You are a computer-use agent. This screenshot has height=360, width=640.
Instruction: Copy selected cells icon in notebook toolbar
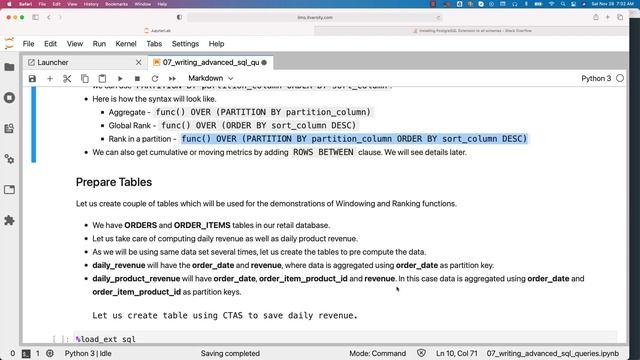pyautogui.click(x=85, y=78)
